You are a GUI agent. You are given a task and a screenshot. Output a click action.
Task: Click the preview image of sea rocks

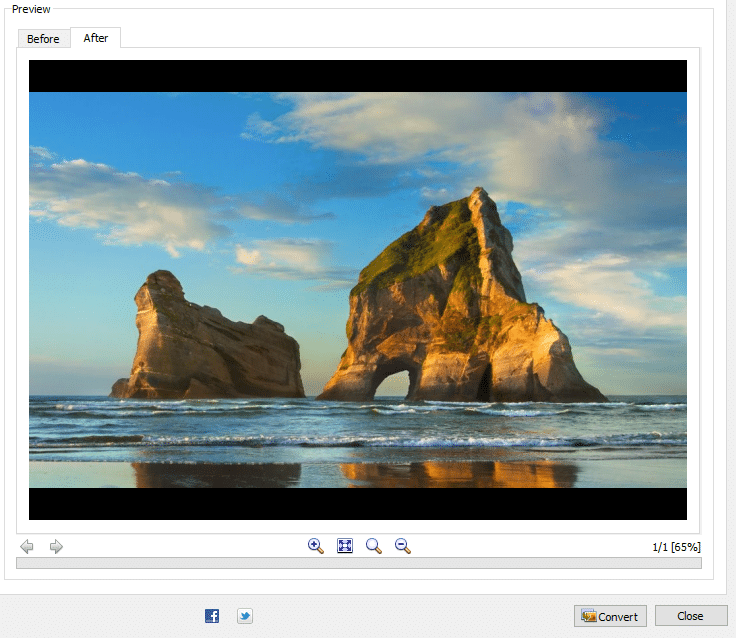point(358,290)
